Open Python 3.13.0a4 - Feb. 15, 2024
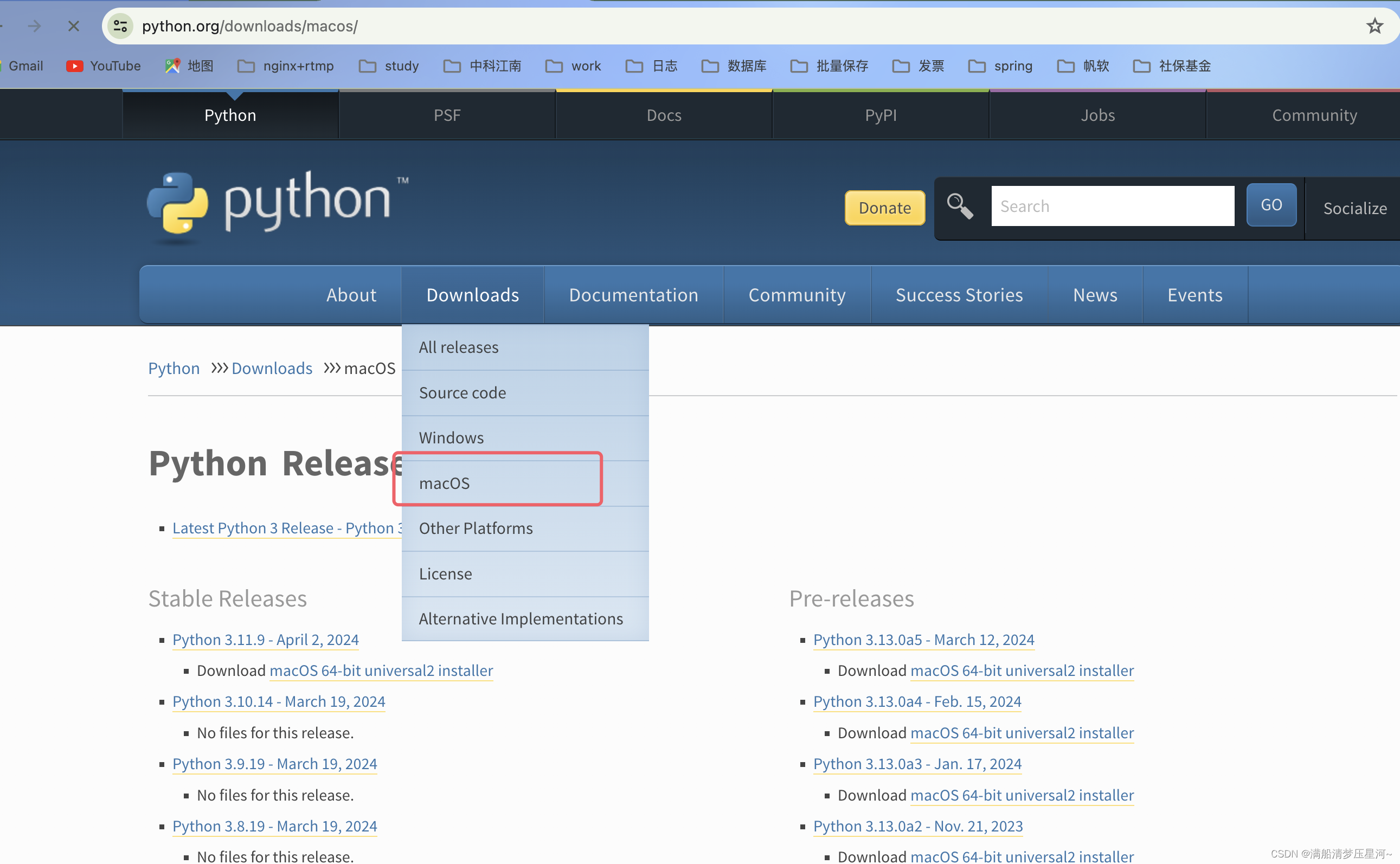Viewport: 1400px width, 864px height. click(917, 701)
